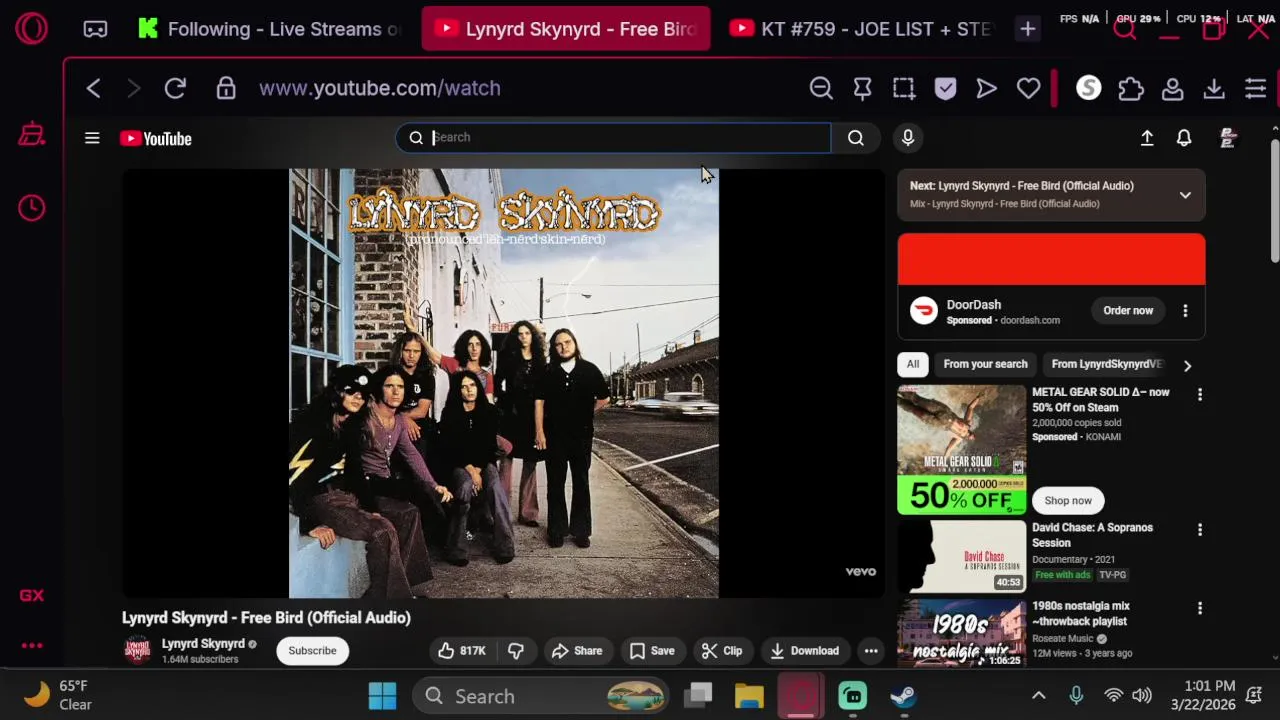Image resolution: width=1280 pixels, height=720 pixels.
Task: Click the www.youtube.com/watch address bar
Action: pos(380,88)
